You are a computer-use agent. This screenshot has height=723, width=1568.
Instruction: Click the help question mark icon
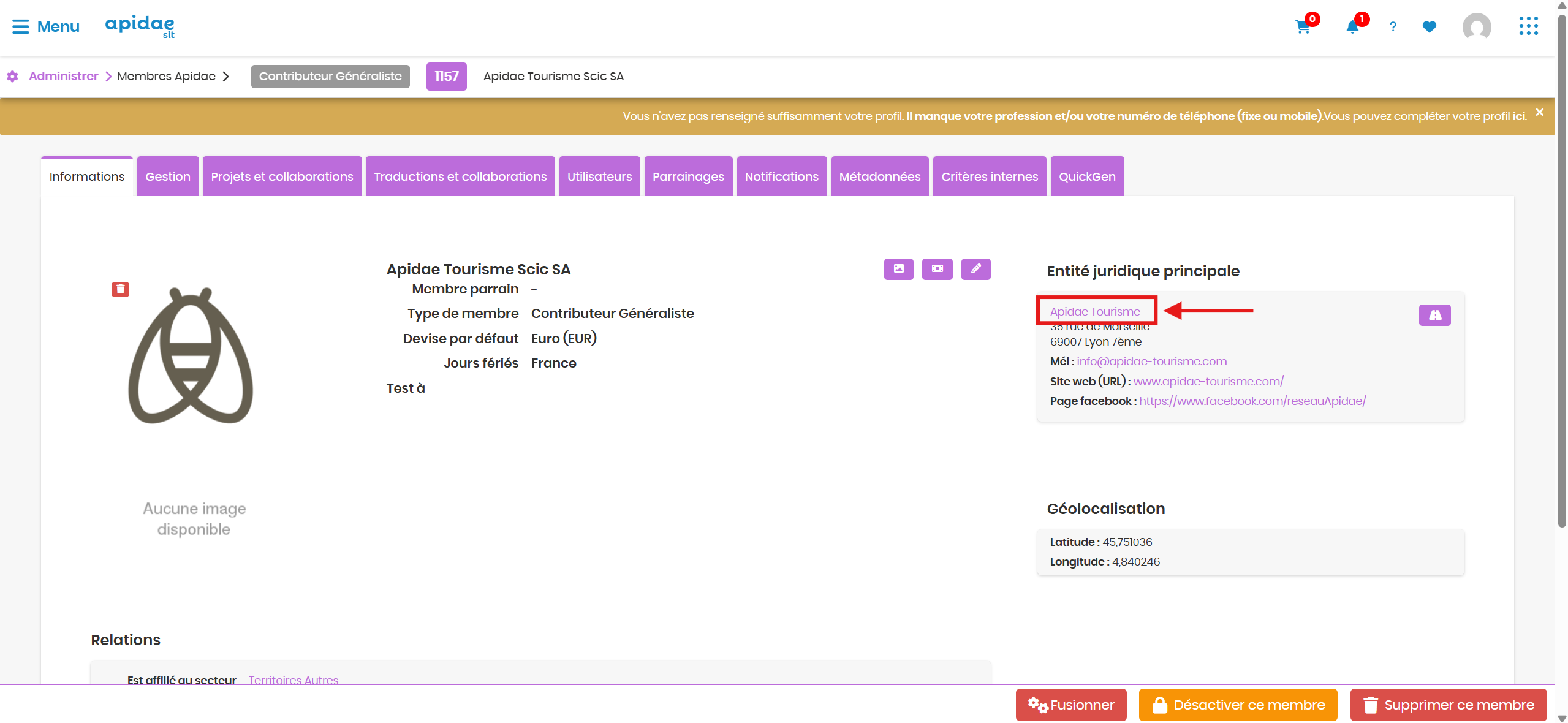(1393, 27)
